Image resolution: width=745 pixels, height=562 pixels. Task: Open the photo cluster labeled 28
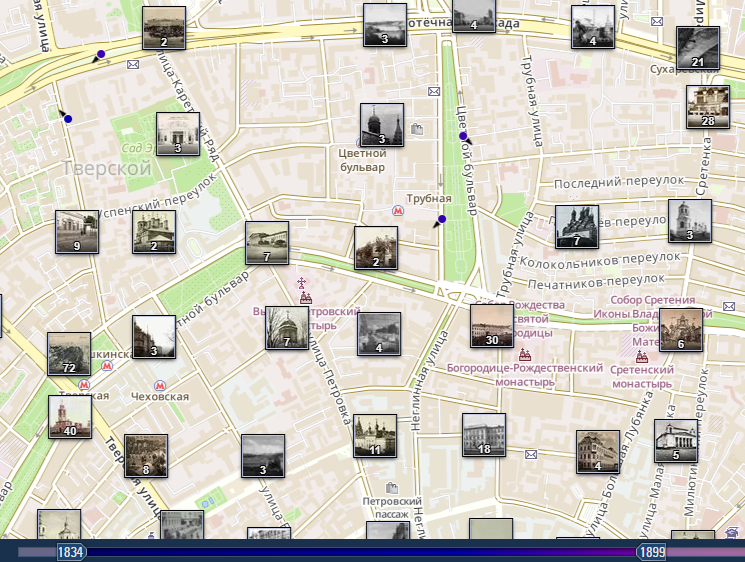point(708,107)
